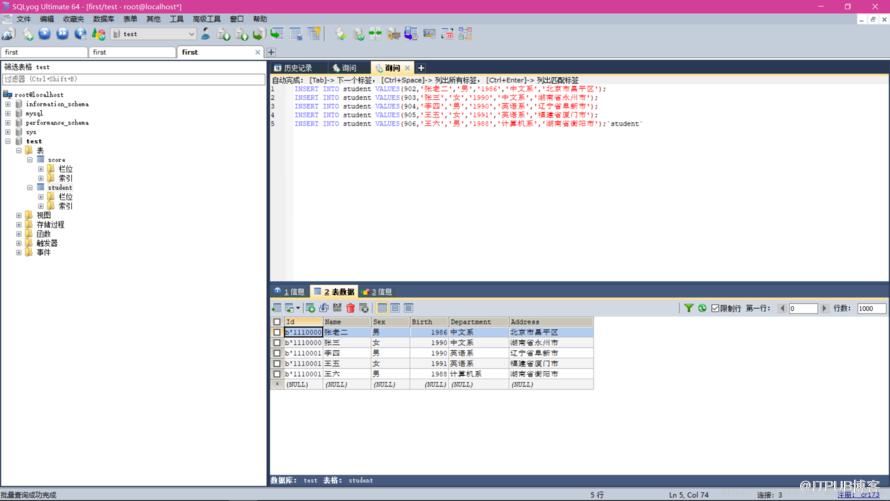The width and height of the screenshot is (890, 501).
Task: Expand the sys database node
Action: click(x=8, y=132)
